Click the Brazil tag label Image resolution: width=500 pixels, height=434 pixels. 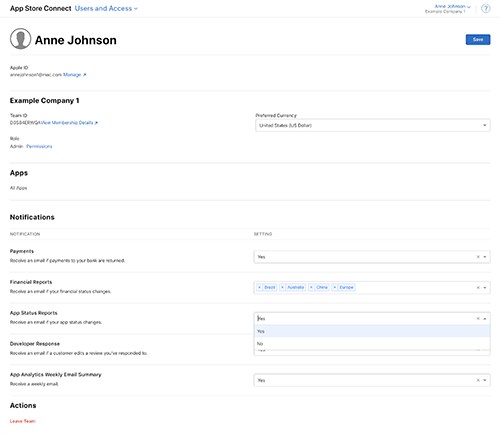point(270,287)
